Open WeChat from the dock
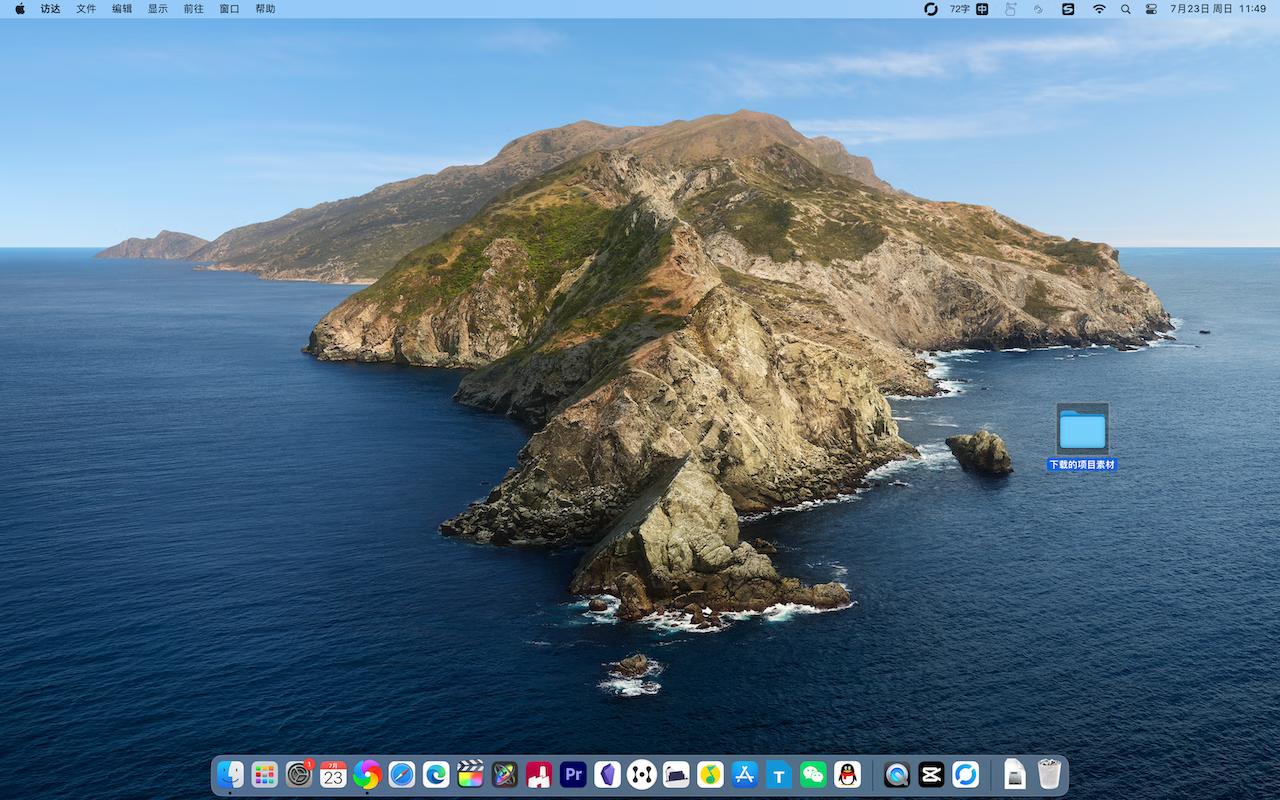Image resolution: width=1280 pixels, height=800 pixels. click(x=813, y=774)
